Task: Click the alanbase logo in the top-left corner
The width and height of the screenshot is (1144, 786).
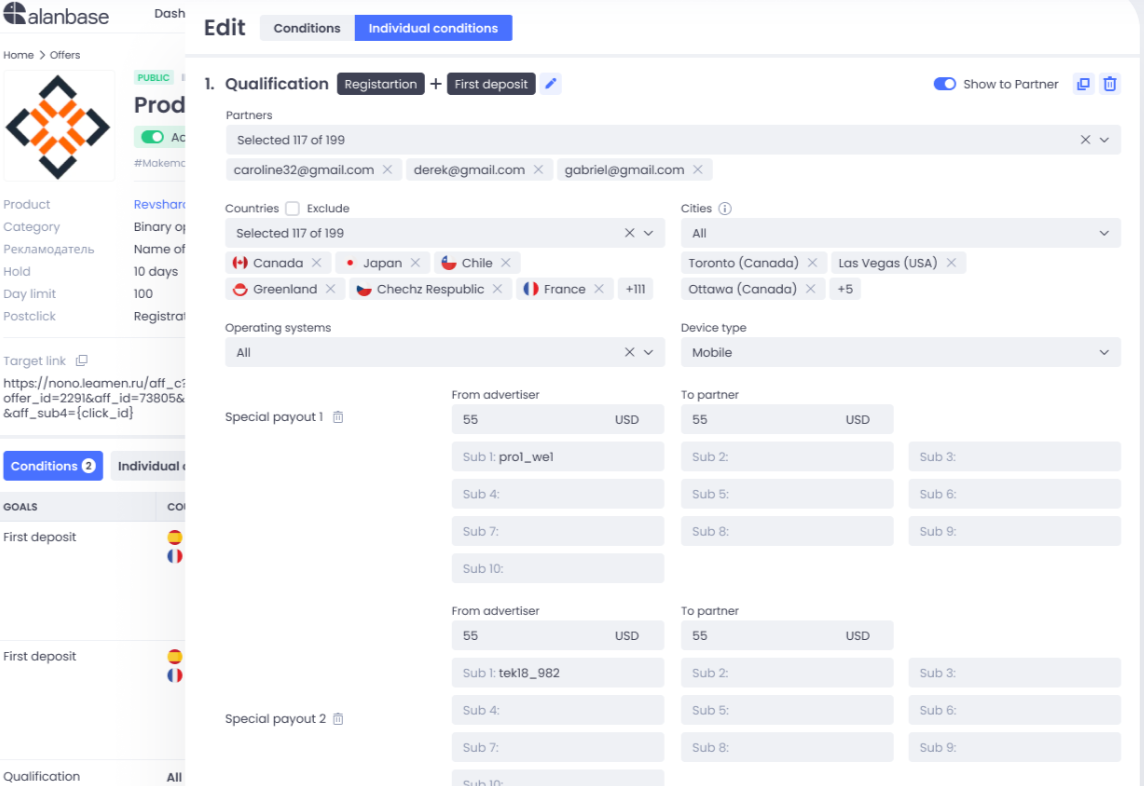Action: tap(55, 15)
